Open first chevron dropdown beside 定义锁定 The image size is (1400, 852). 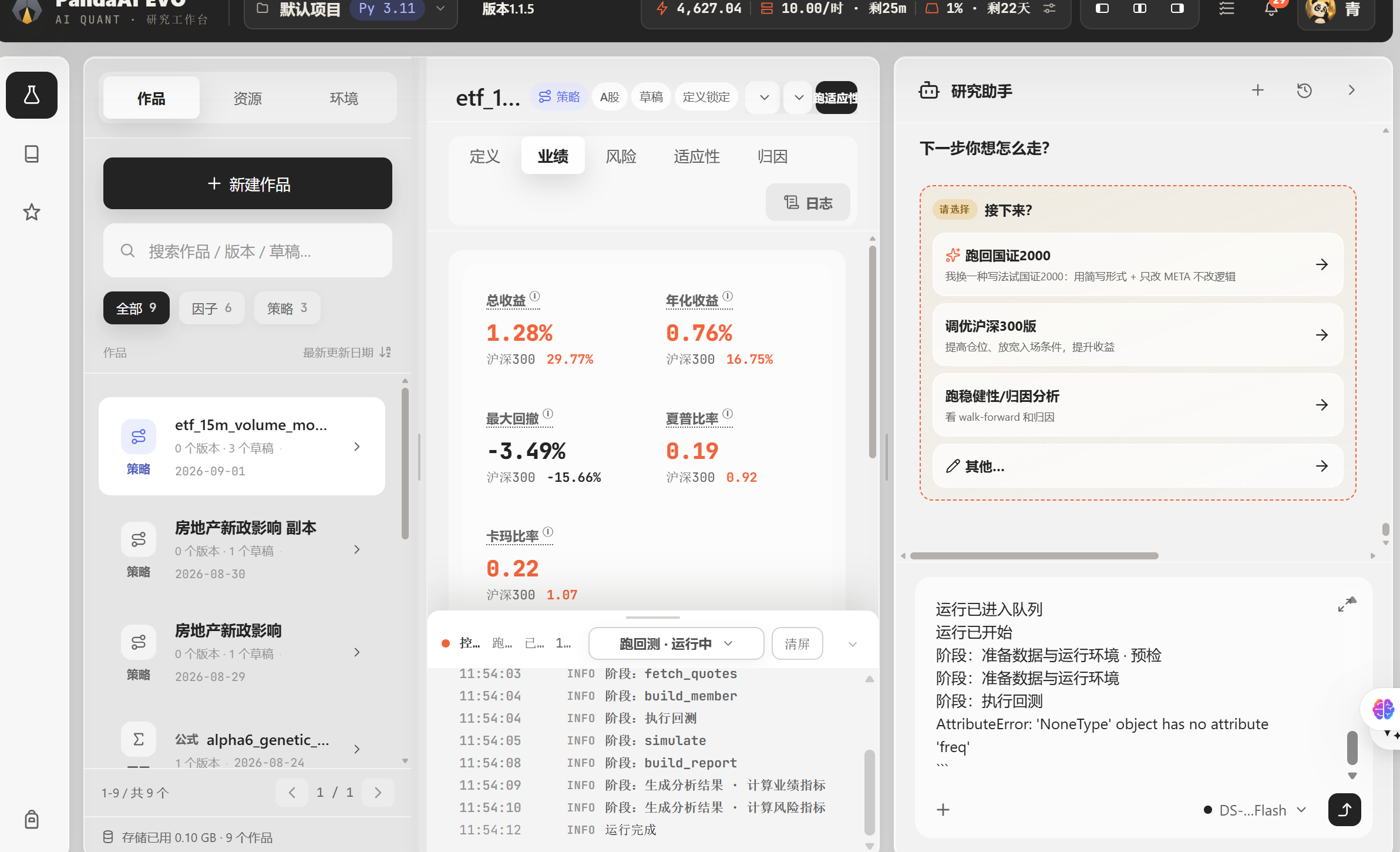click(x=764, y=98)
